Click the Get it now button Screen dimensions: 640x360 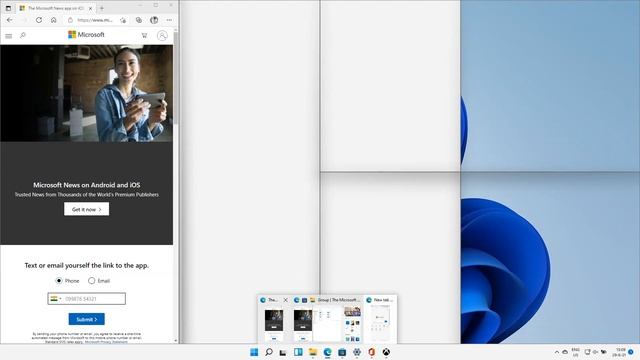(87, 209)
